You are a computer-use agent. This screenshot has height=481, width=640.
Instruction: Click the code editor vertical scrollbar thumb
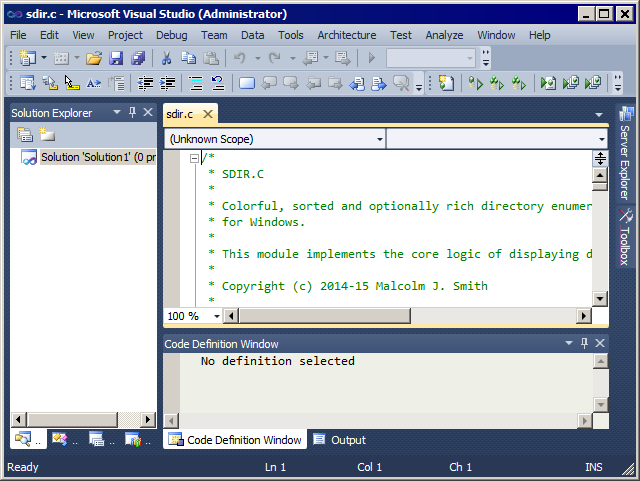click(x=600, y=187)
